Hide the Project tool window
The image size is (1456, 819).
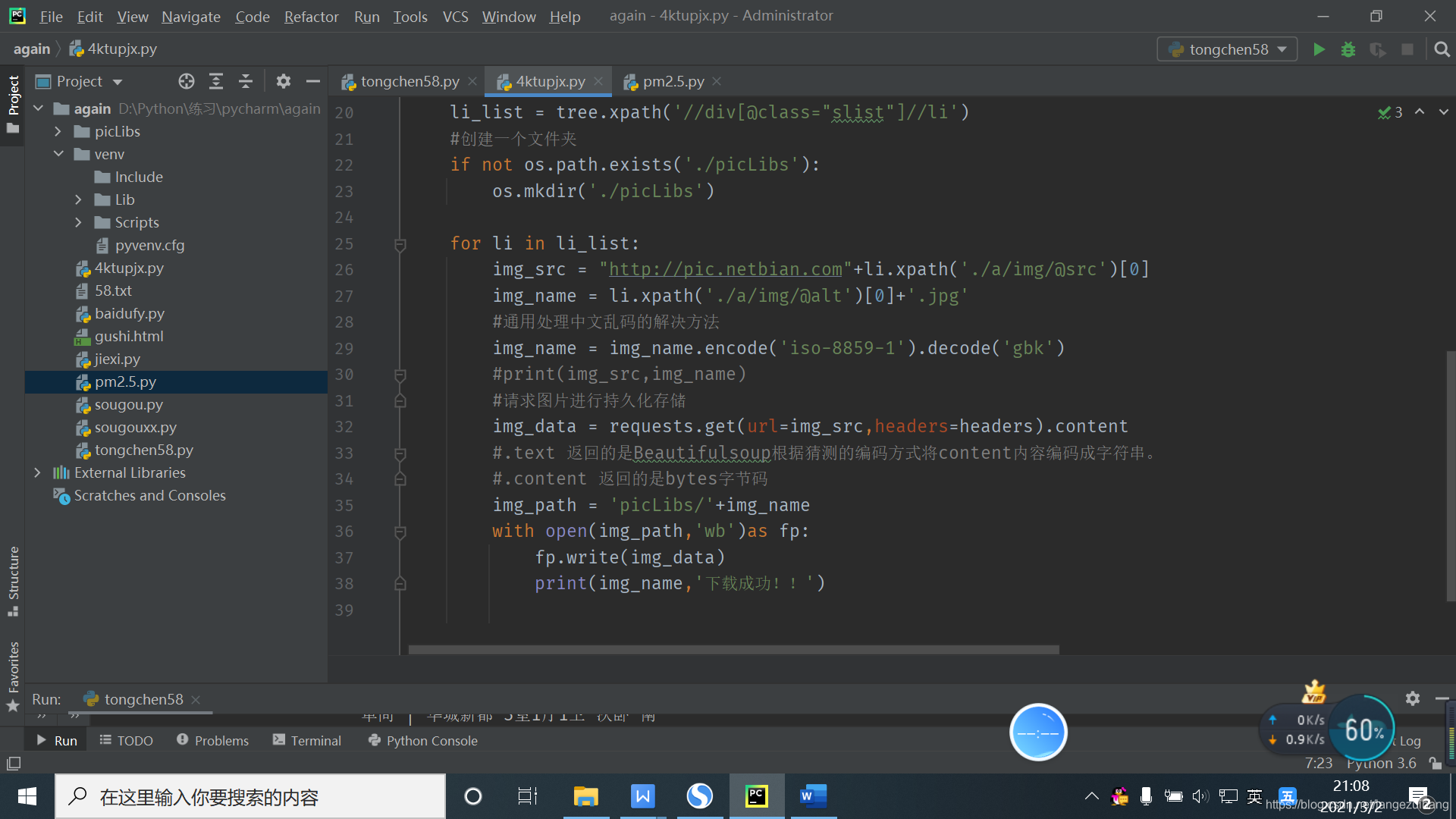313,81
